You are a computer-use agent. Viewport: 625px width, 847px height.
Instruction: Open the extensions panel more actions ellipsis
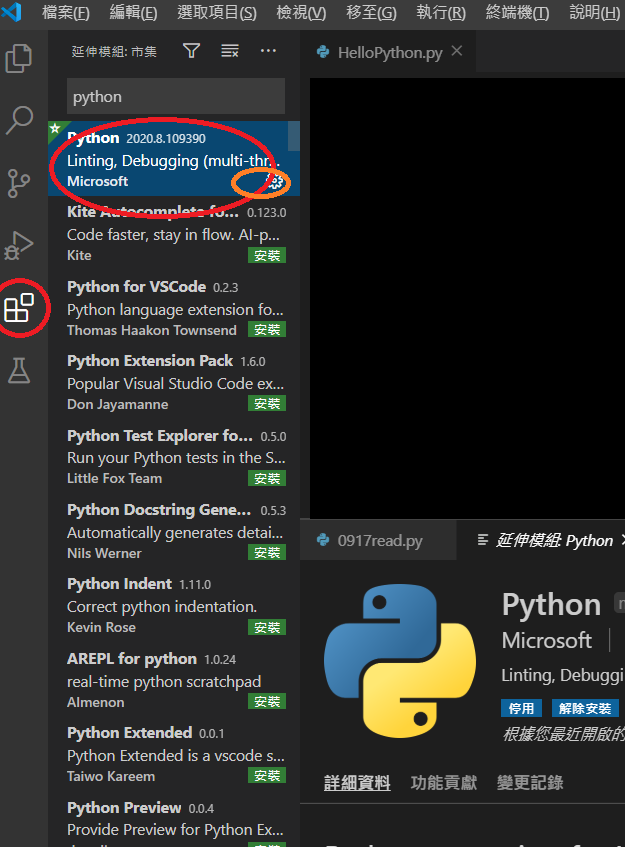pos(268,51)
